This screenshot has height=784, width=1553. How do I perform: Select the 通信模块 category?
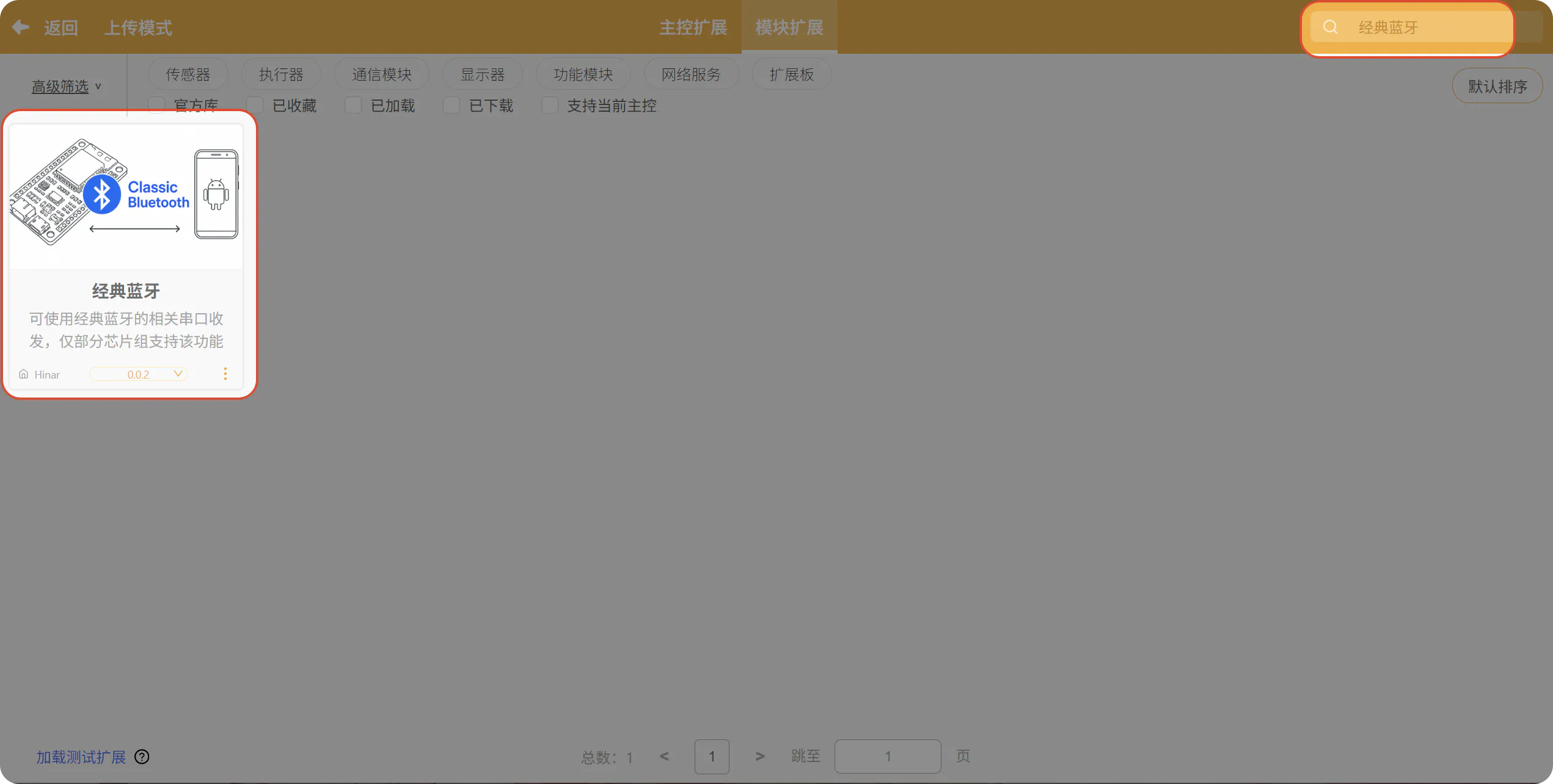coord(382,74)
